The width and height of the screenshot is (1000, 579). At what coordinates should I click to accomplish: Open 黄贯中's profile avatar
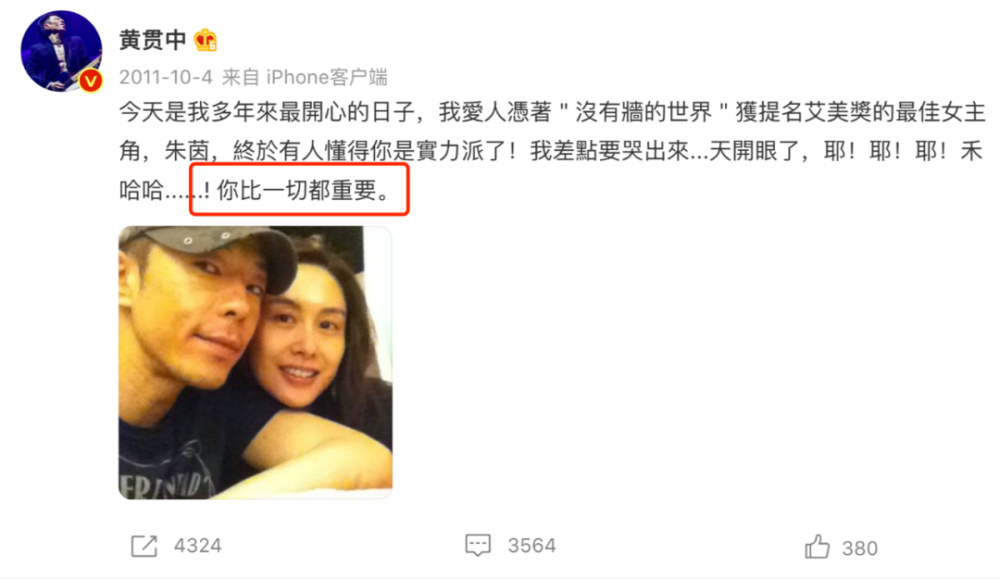coord(61,51)
